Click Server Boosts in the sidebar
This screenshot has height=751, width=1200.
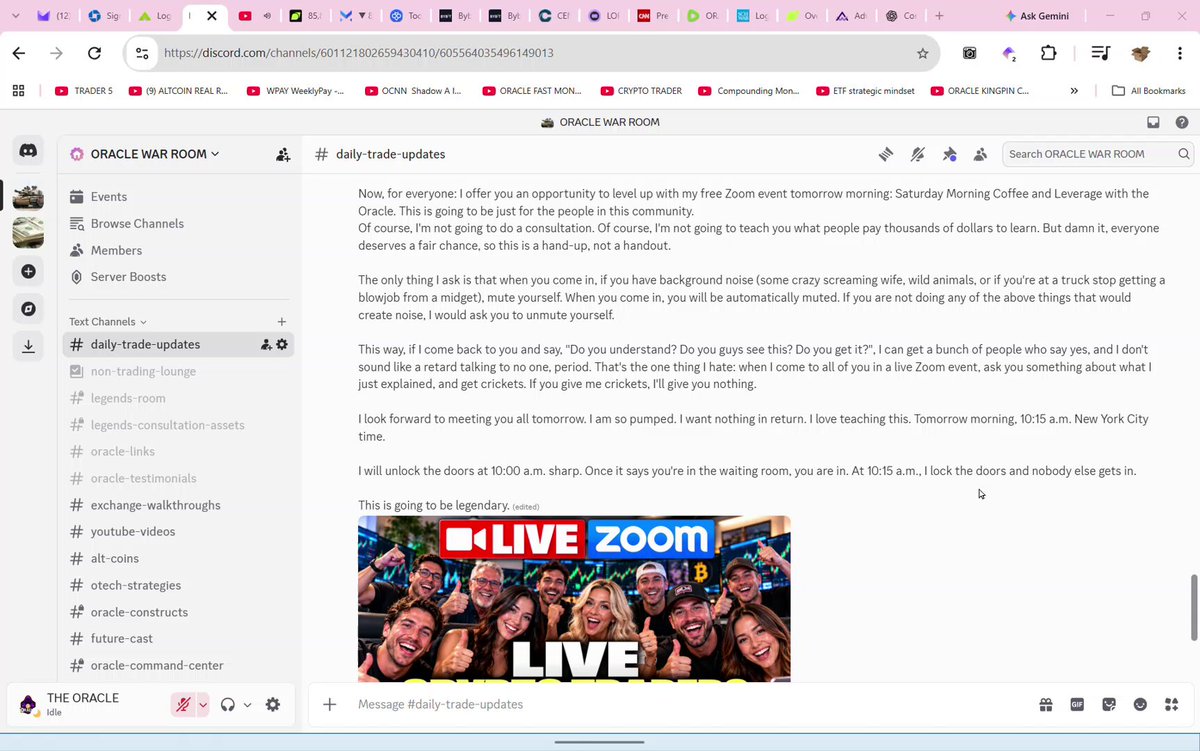[x=180, y=277]
